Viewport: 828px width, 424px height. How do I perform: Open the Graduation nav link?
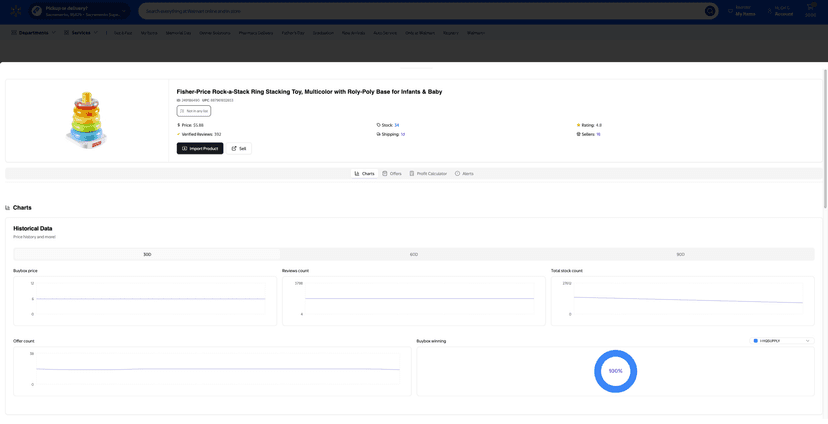pos(323,33)
